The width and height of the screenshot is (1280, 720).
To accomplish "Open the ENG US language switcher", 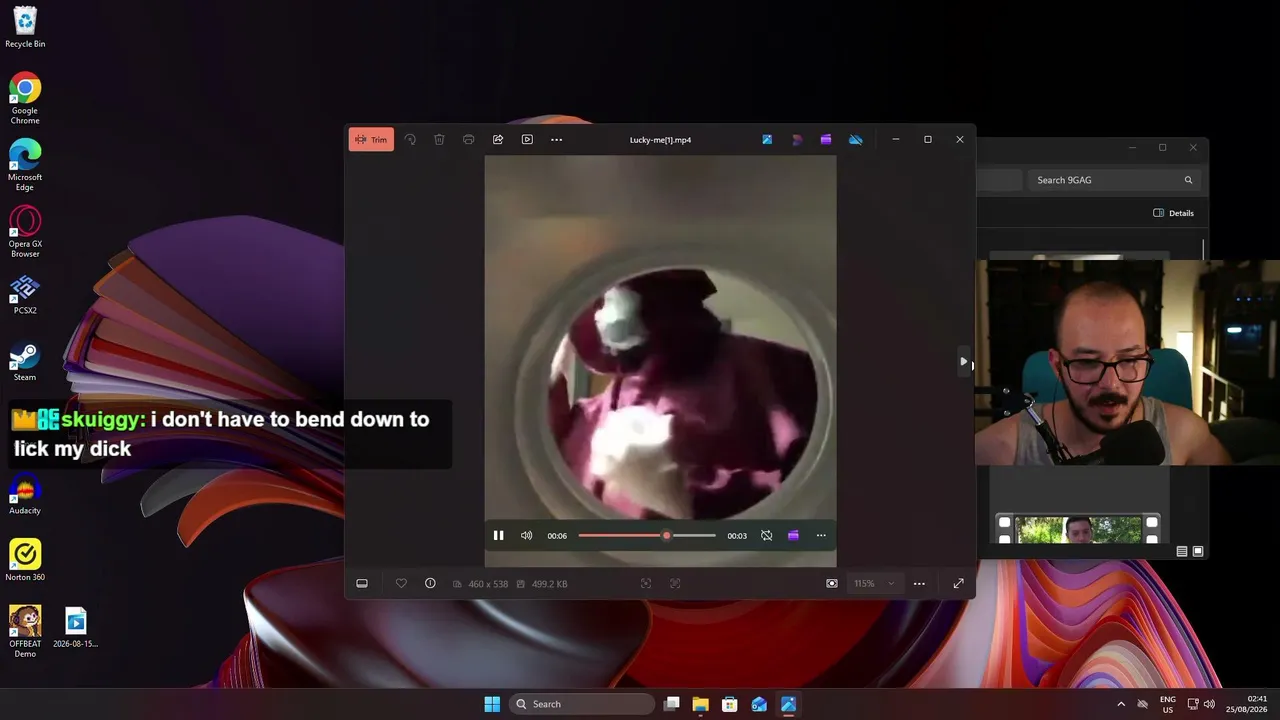I will (x=1167, y=704).
